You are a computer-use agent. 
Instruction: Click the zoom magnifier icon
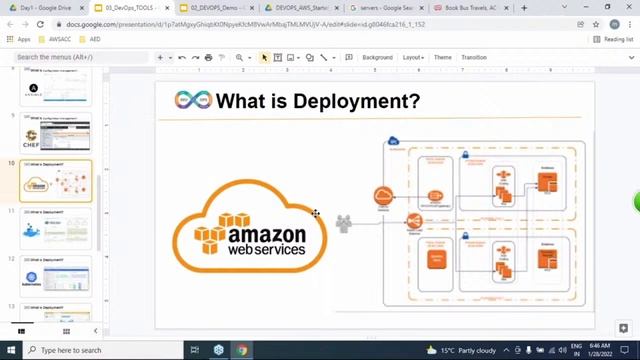point(239,58)
